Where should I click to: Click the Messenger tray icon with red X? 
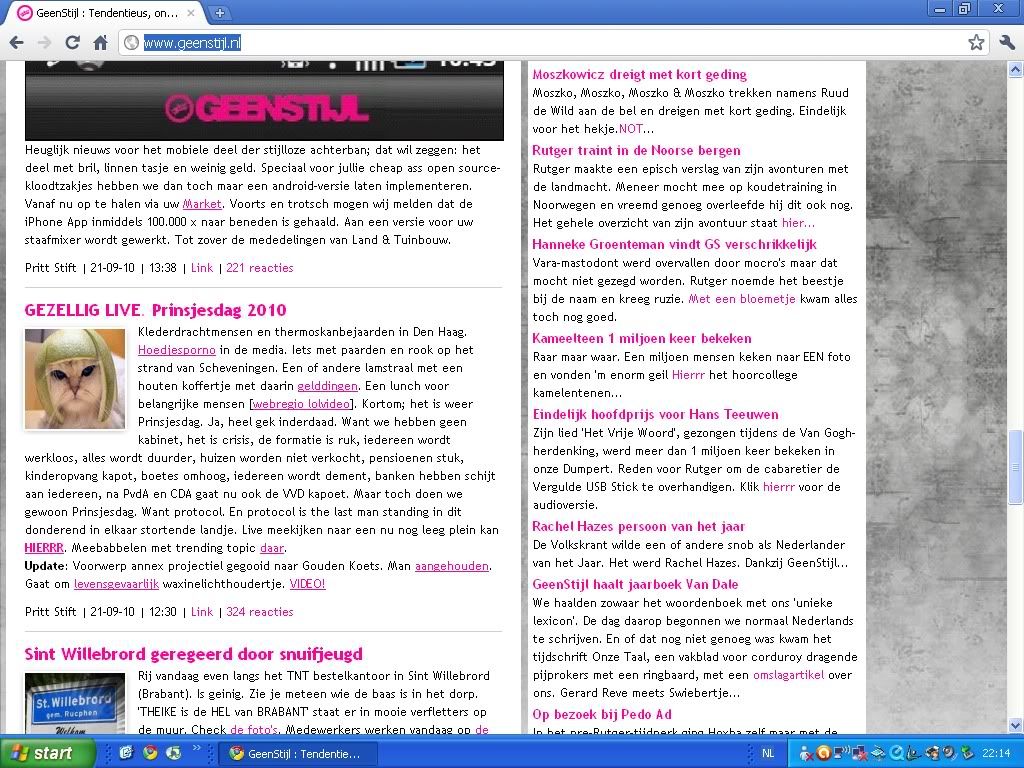point(807,754)
